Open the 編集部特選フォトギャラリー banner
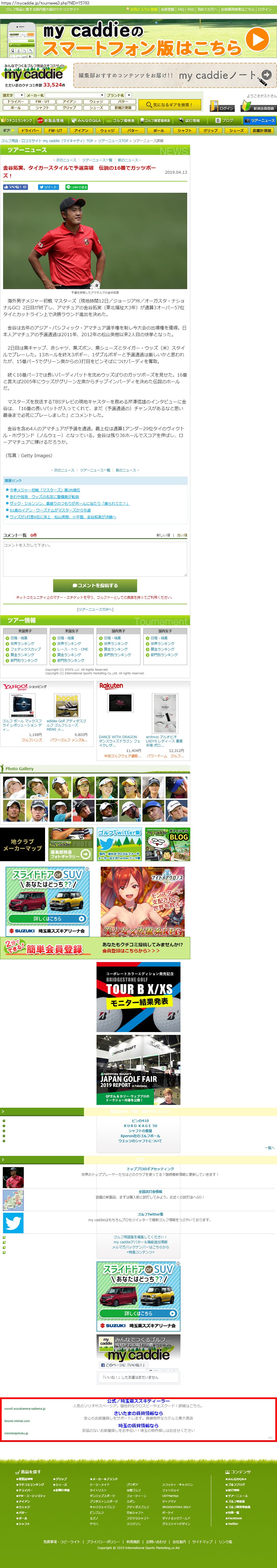277x1568 pixels. 71,844
